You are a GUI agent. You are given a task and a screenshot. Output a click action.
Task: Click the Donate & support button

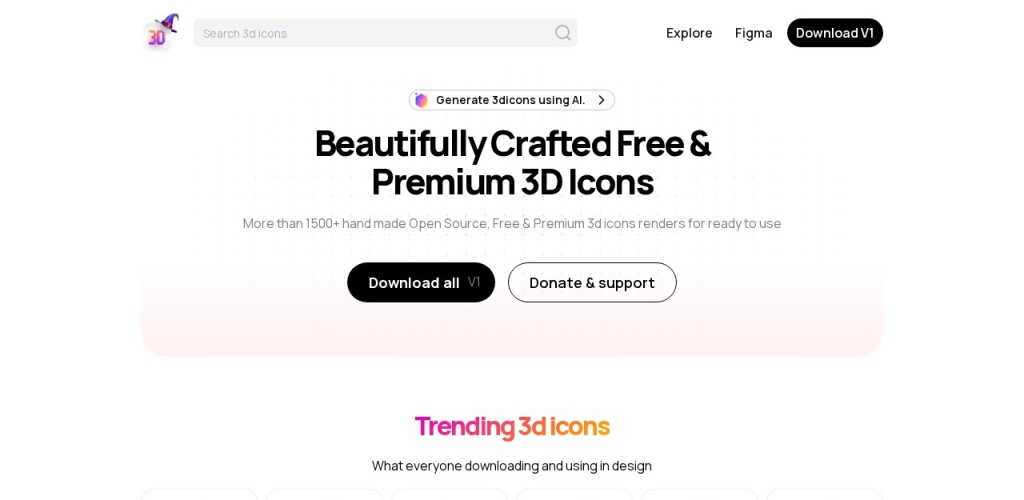pos(592,283)
